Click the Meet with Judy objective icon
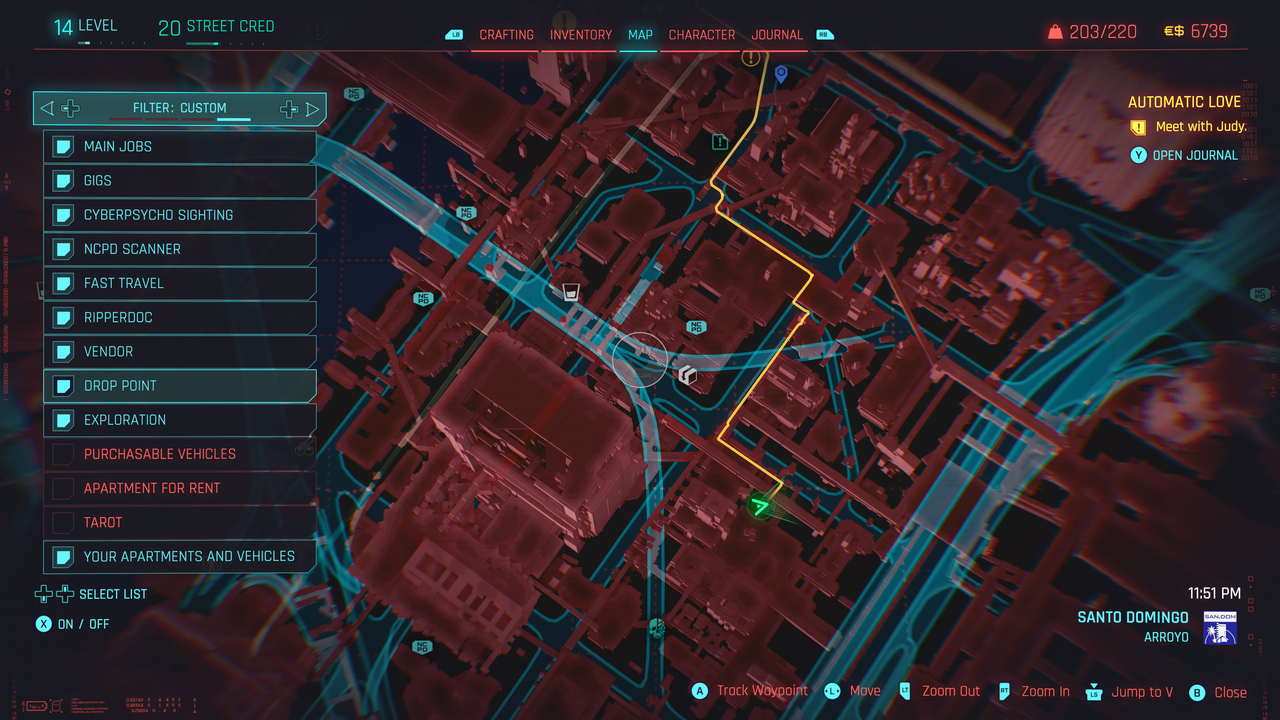1280x720 pixels. click(x=1138, y=127)
